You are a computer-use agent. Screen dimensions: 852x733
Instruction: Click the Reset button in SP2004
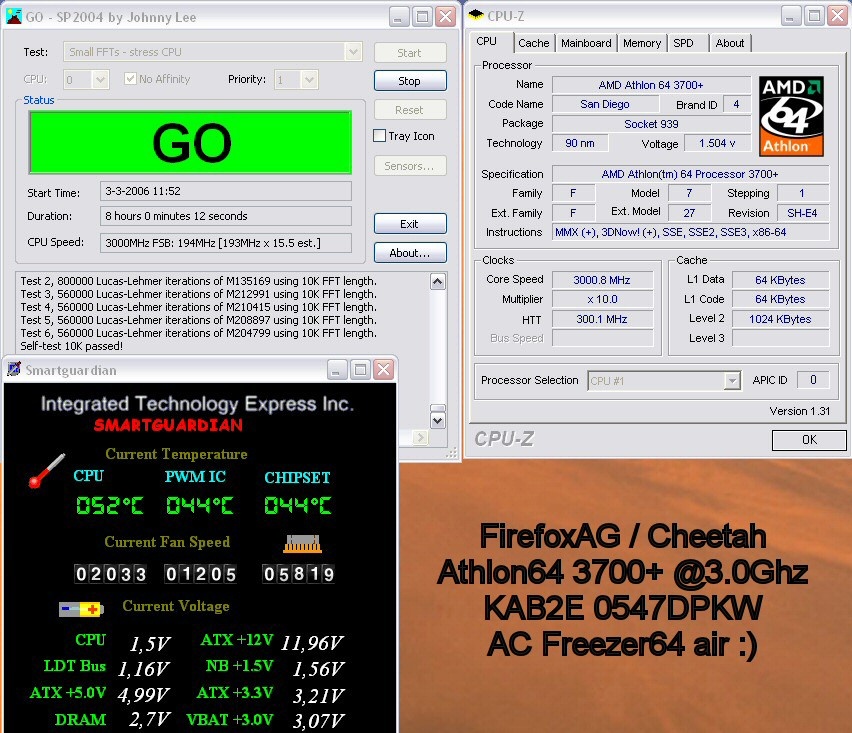(x=410, y=110)
